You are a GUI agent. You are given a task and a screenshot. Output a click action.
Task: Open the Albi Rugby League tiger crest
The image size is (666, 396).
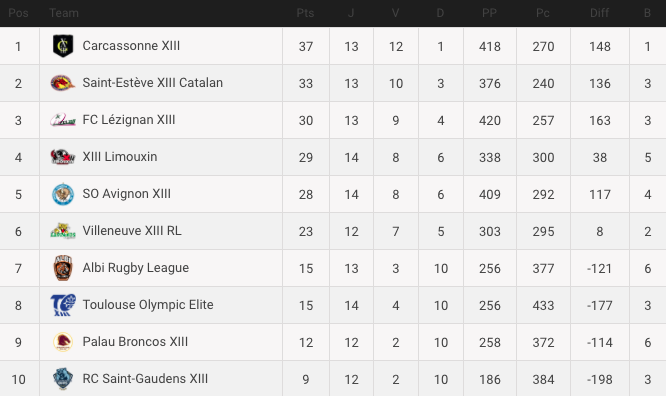point(63,268)
